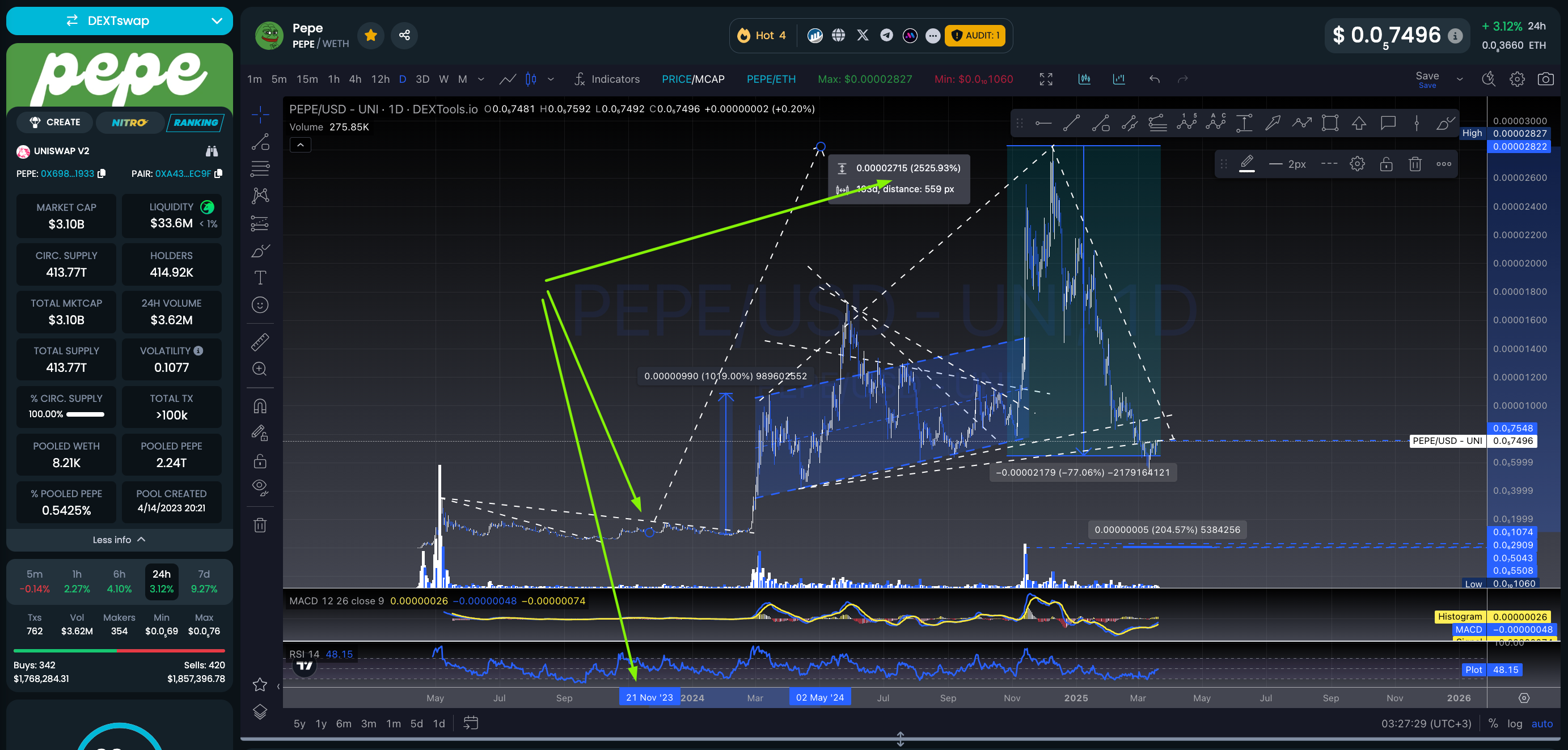The width and height of the screenshot is (1568, 750).
Task: Switch to the W weekly timeframe
Action: click(x=443, y=79)
